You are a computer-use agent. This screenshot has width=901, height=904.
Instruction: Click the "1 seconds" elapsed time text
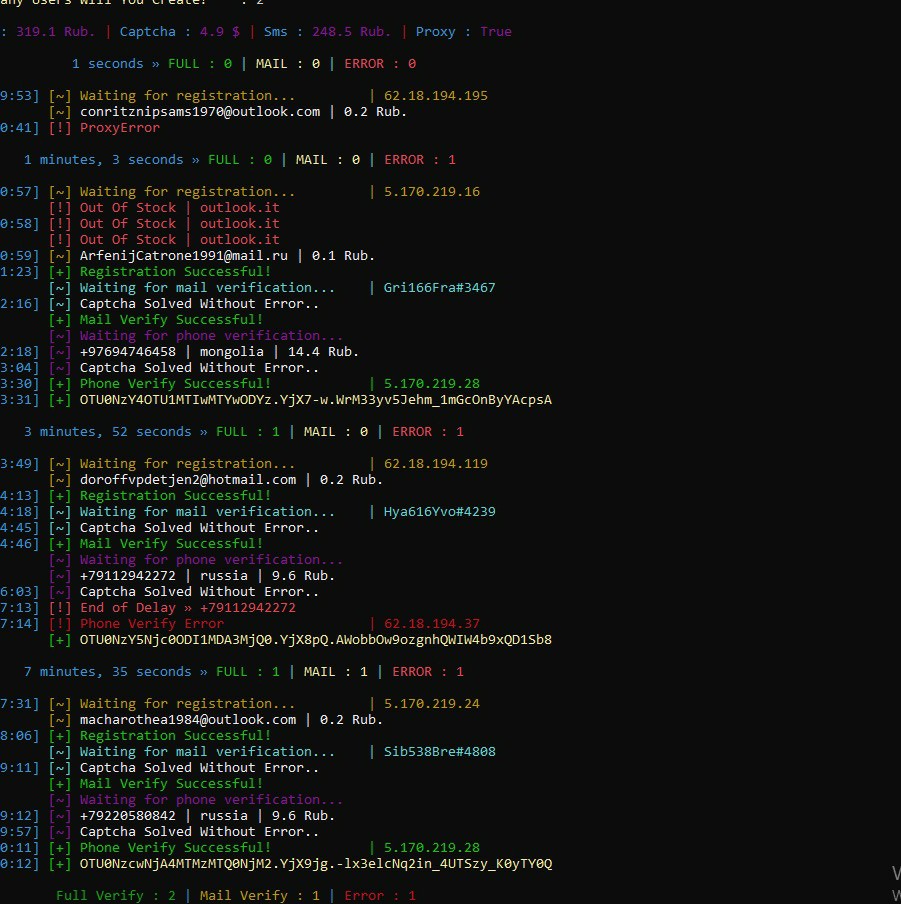[108, 63]
